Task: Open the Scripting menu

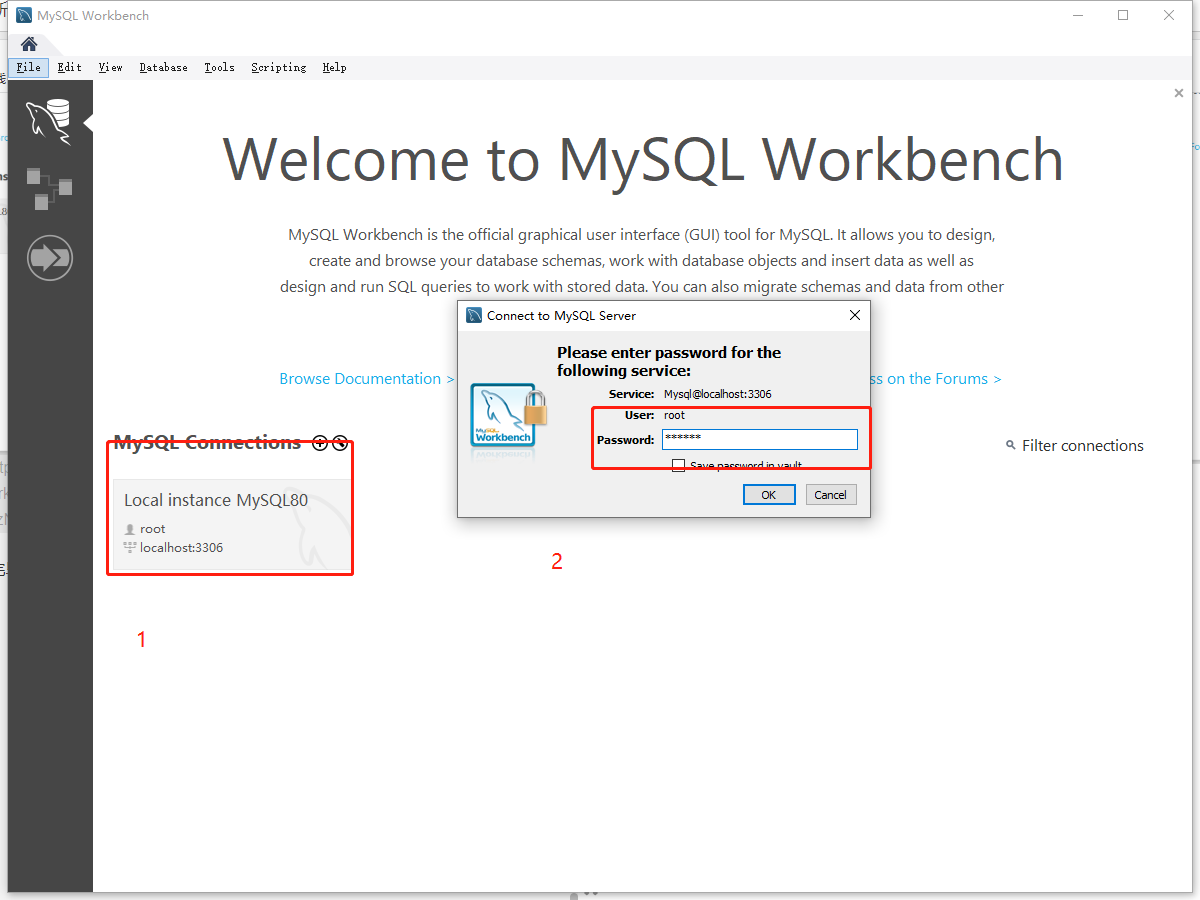Action: (x=279, y=67)
